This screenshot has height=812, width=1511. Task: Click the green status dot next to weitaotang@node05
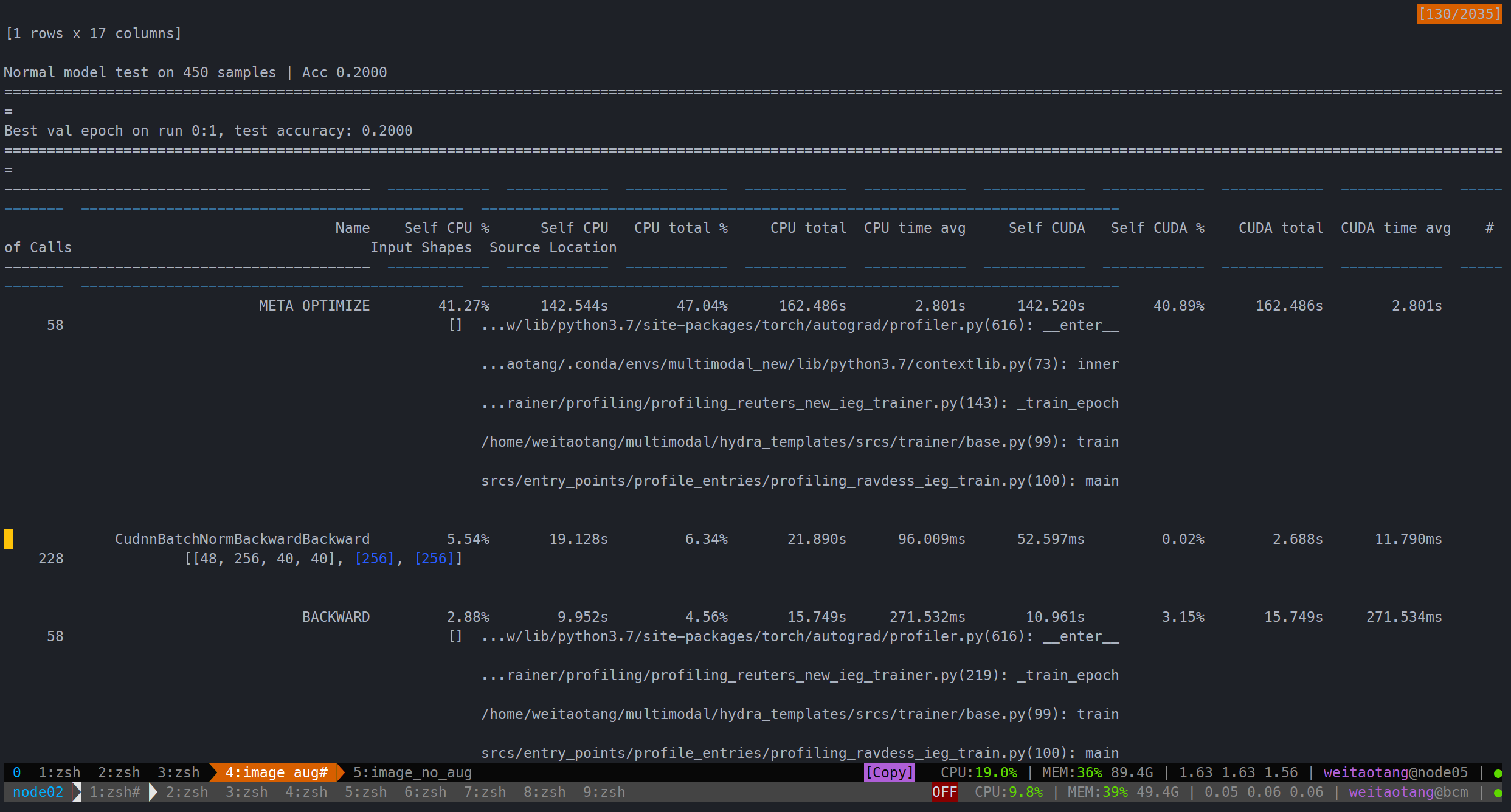pos(1498,774)
